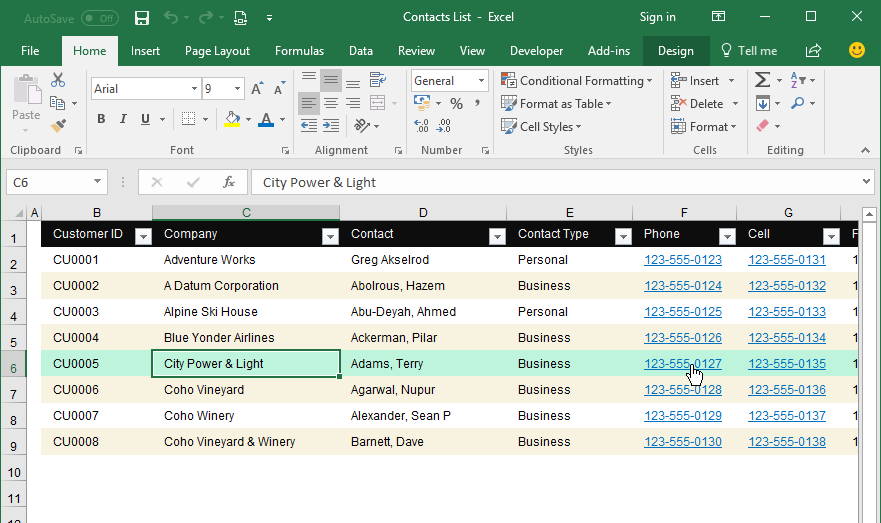
Task: Click the Sort & Filter icon
Action: tap(798, 80)
